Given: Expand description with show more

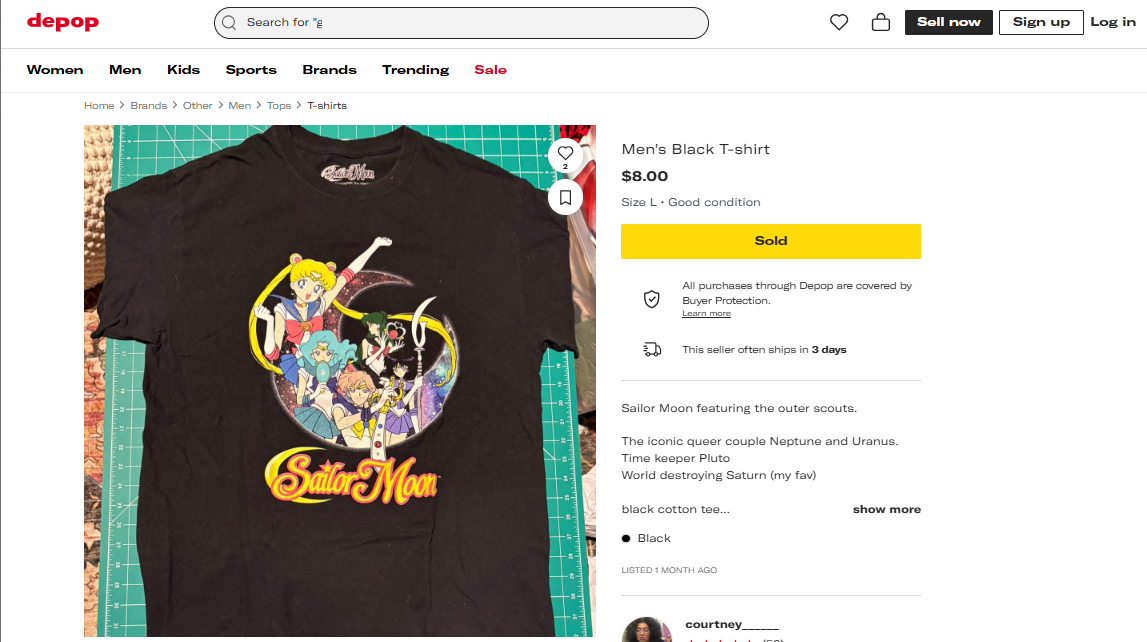Looking at the screenshot, I should pos(886,509).
